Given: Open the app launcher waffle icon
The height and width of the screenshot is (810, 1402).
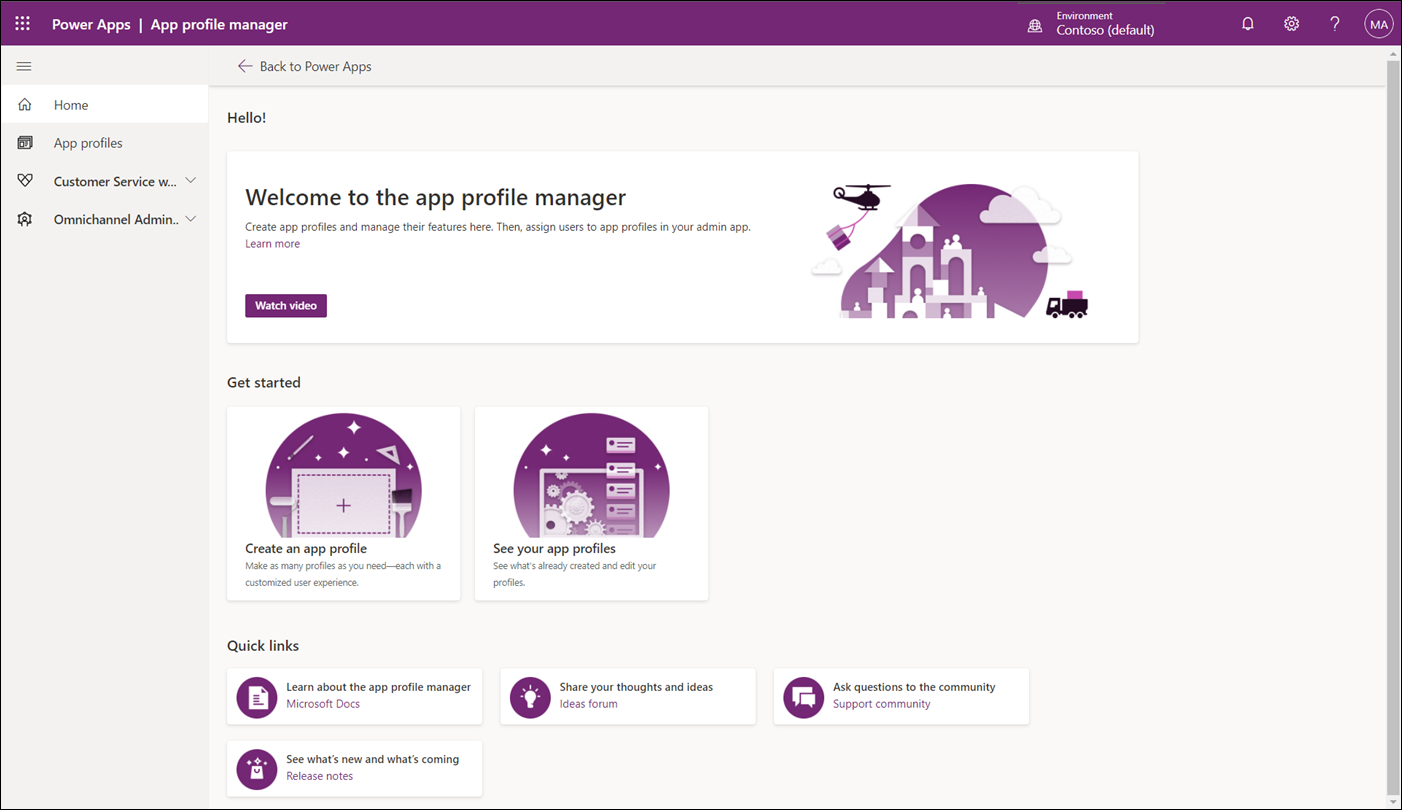Looking at the screenshot, I should pos(22,23).
